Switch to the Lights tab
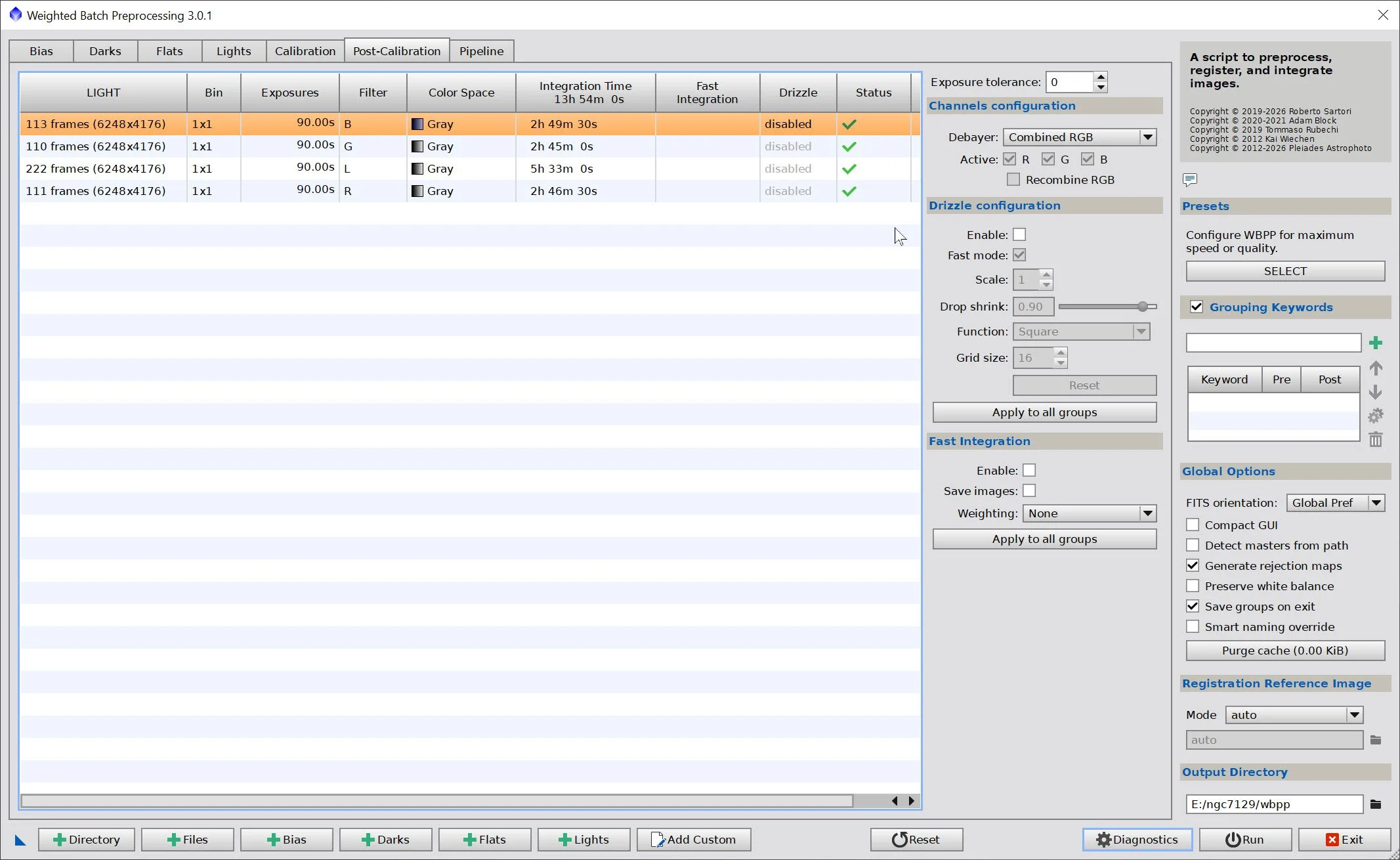 pos(234,51)
